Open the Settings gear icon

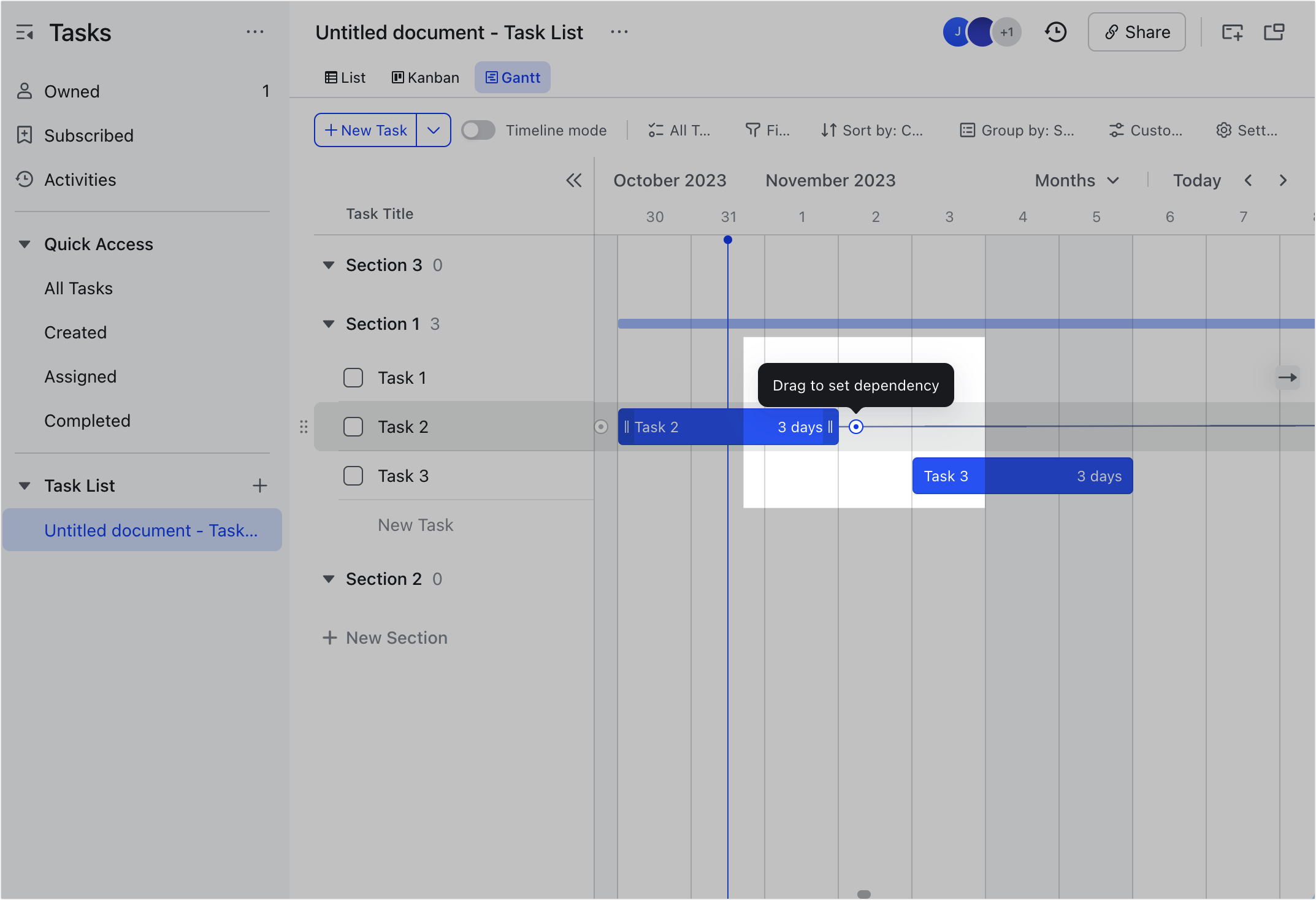coord(1225,130)
